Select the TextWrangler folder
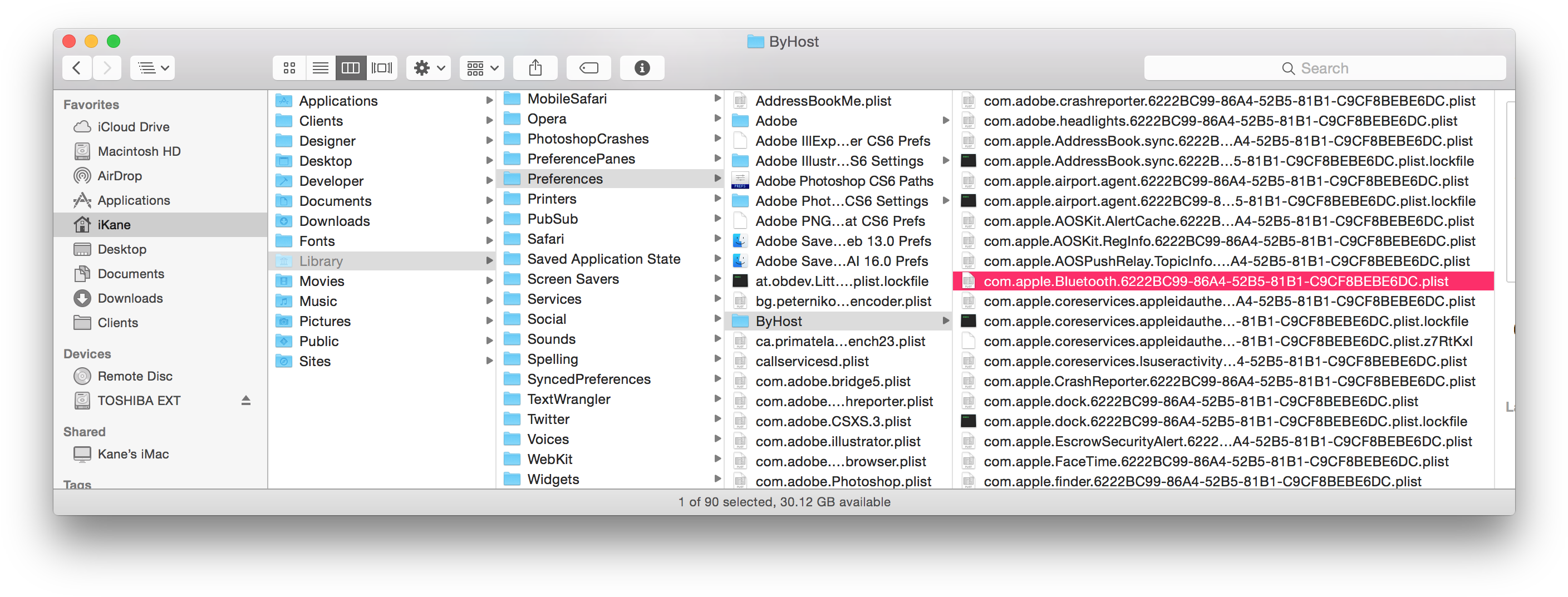1568x597 pixels. click(611, 399)
